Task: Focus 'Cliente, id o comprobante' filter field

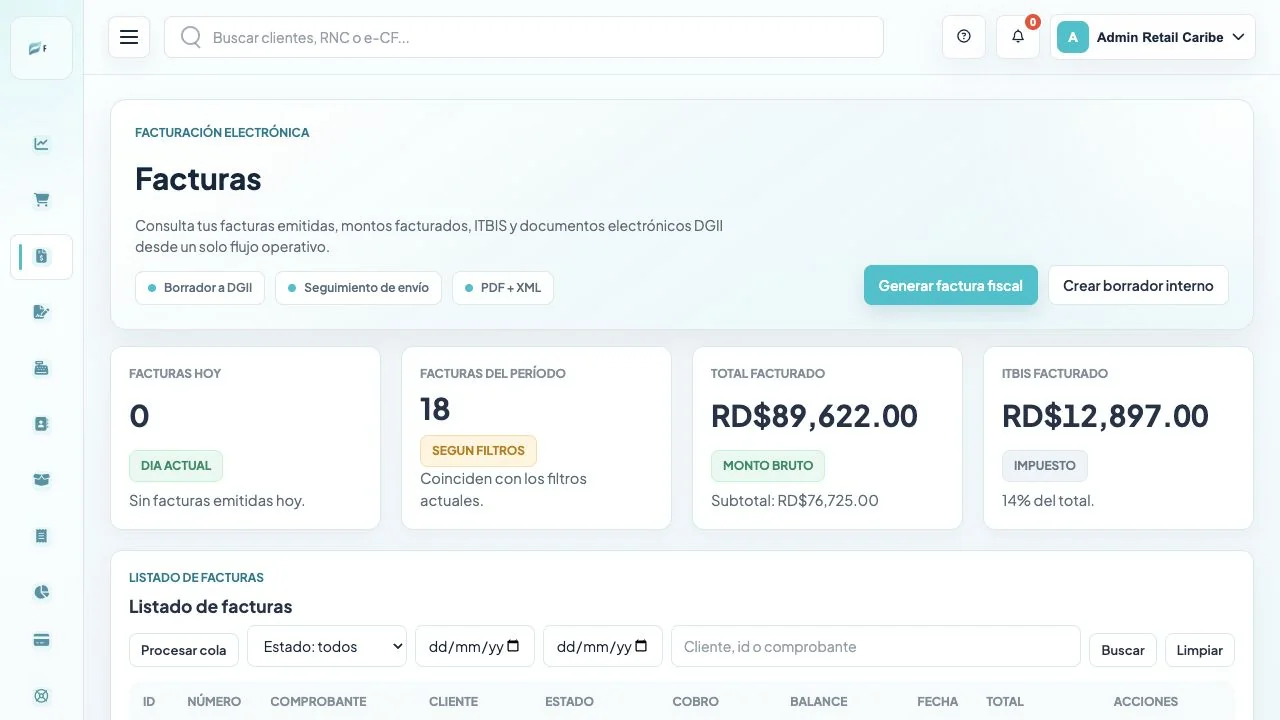Action: [876, 647]
